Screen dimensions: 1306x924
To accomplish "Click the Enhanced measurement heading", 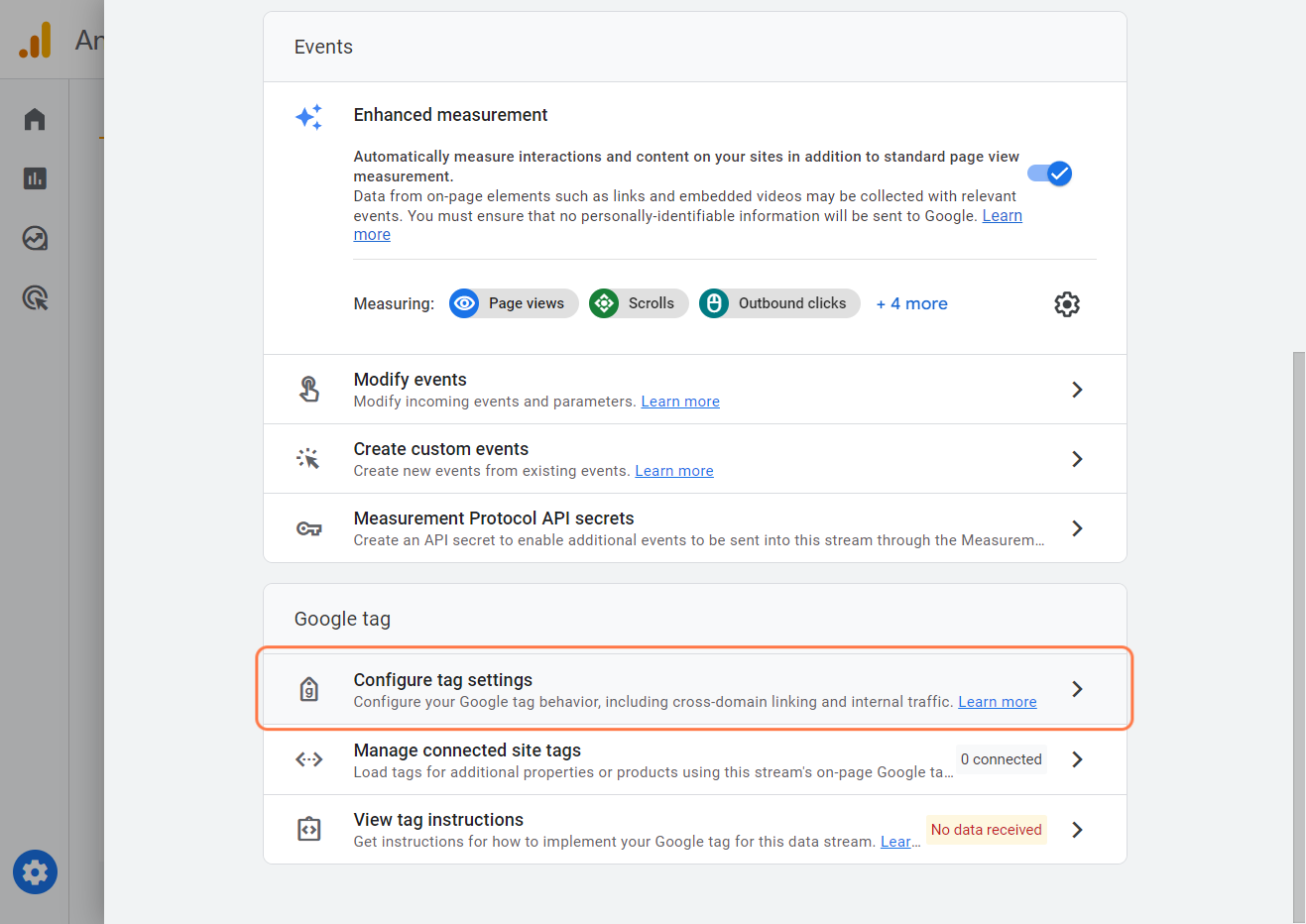I will (450, 115).
